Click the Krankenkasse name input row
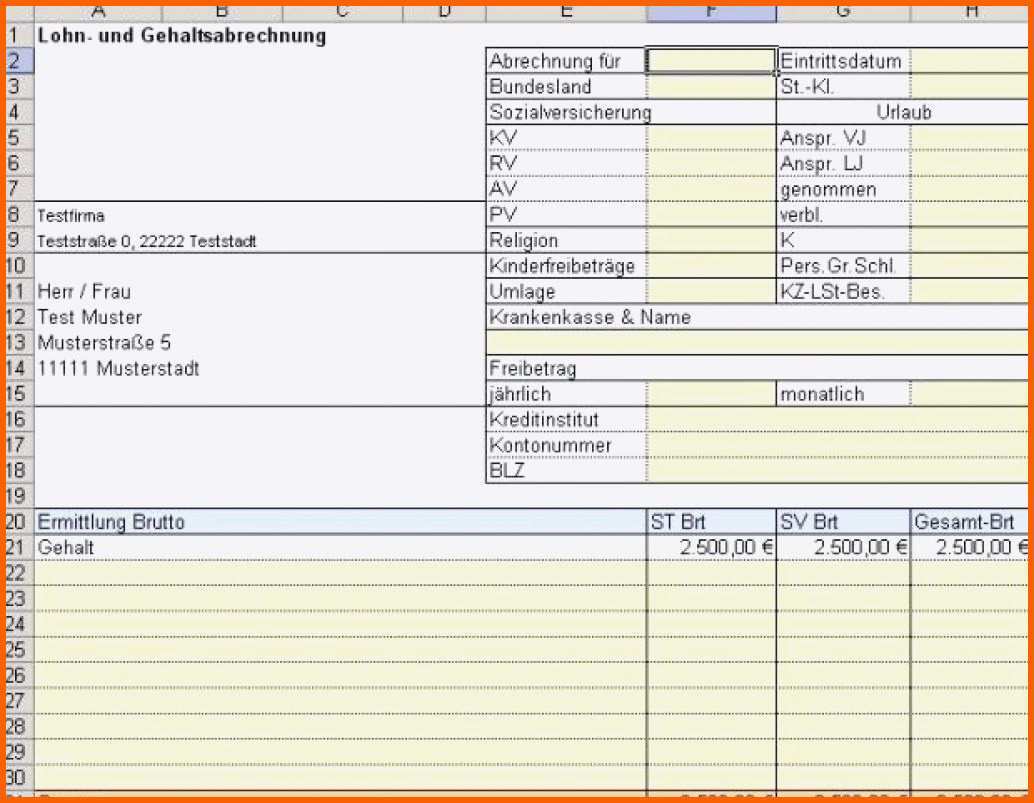 [x=757, y=343]
